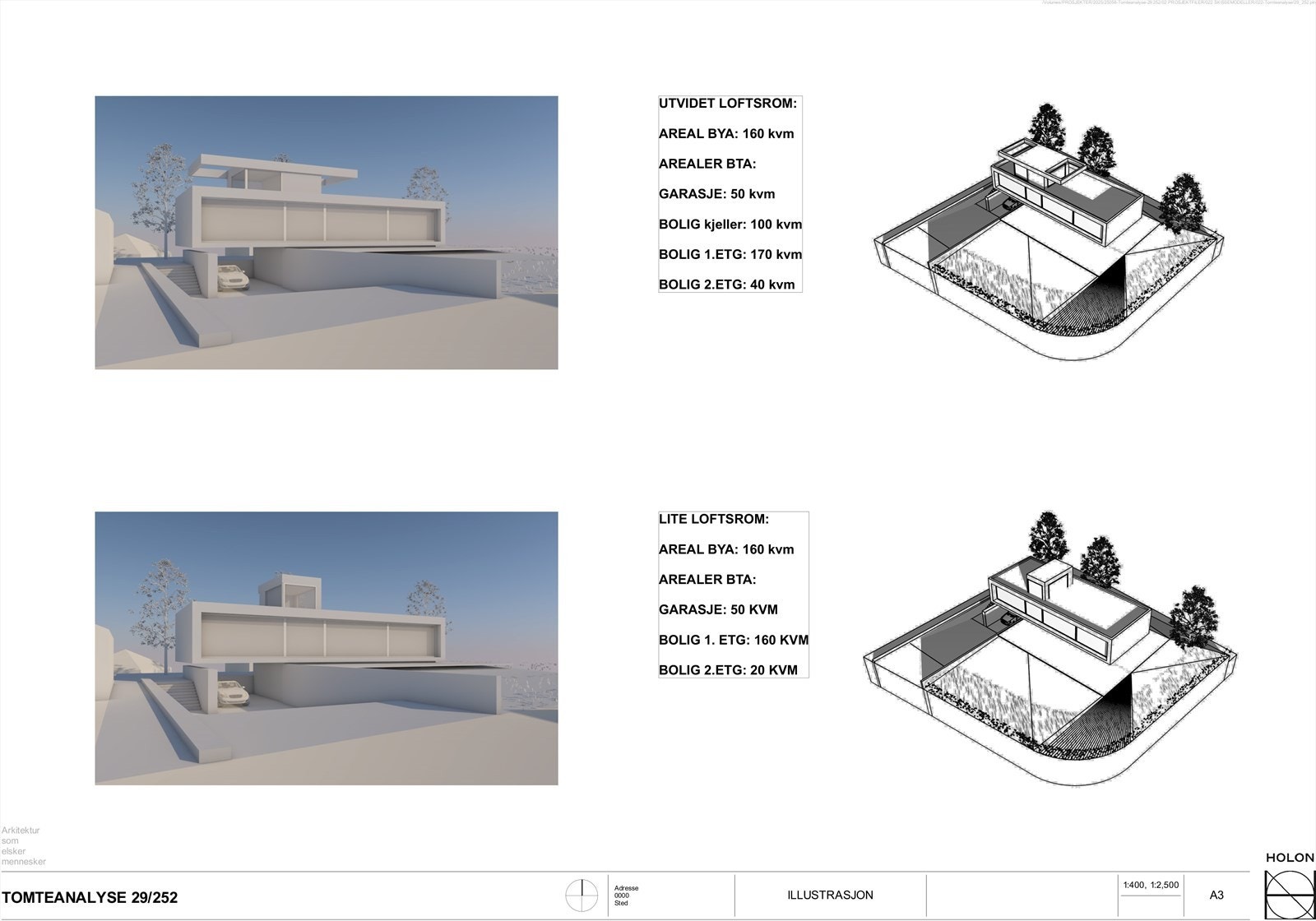Click 'BOLIG 1. ETG: 160 KVM' line
The image size is (1316, 921).
[734, 640]
